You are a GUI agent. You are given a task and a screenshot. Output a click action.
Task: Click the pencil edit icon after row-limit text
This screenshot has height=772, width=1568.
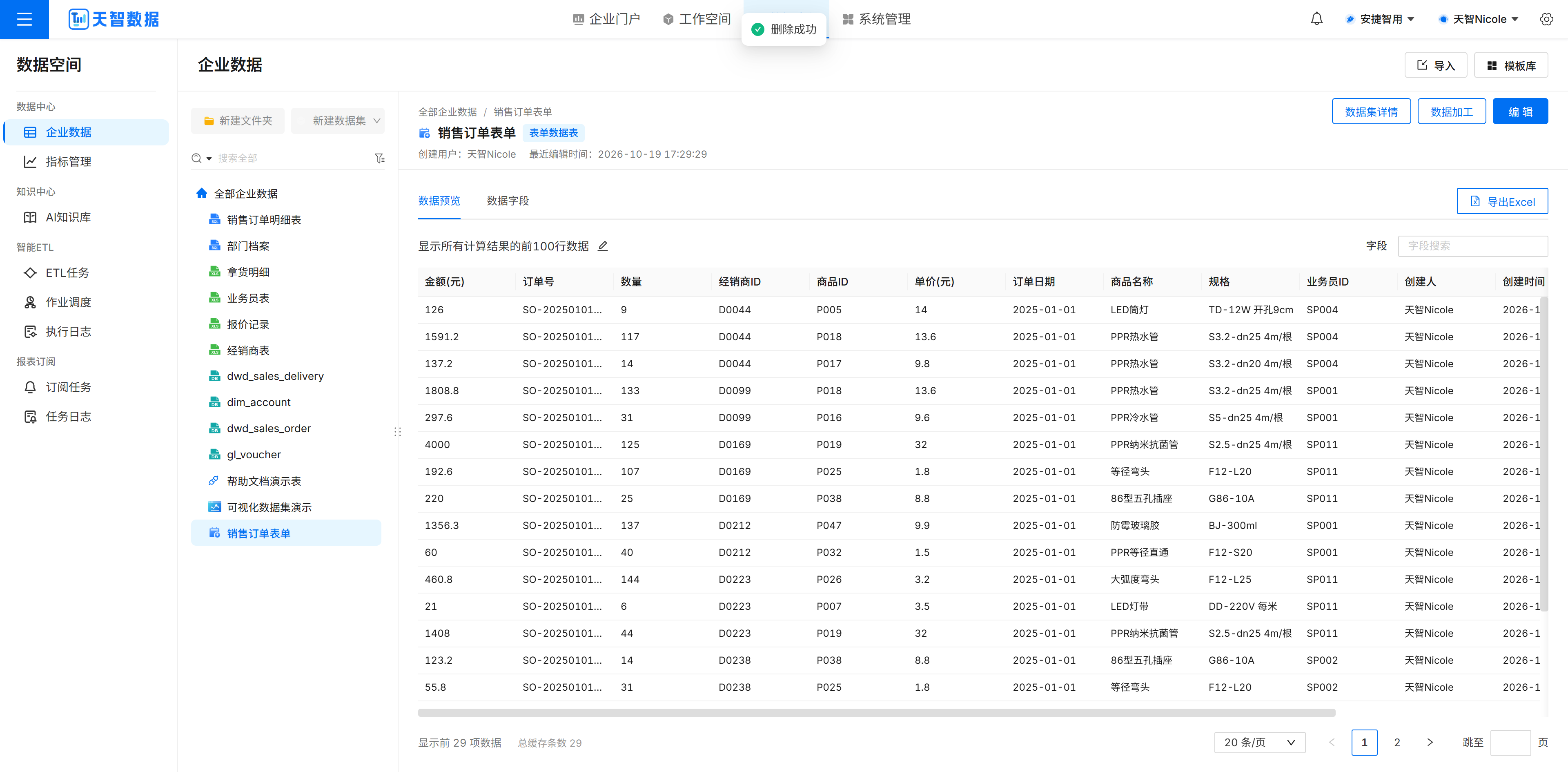603,246
